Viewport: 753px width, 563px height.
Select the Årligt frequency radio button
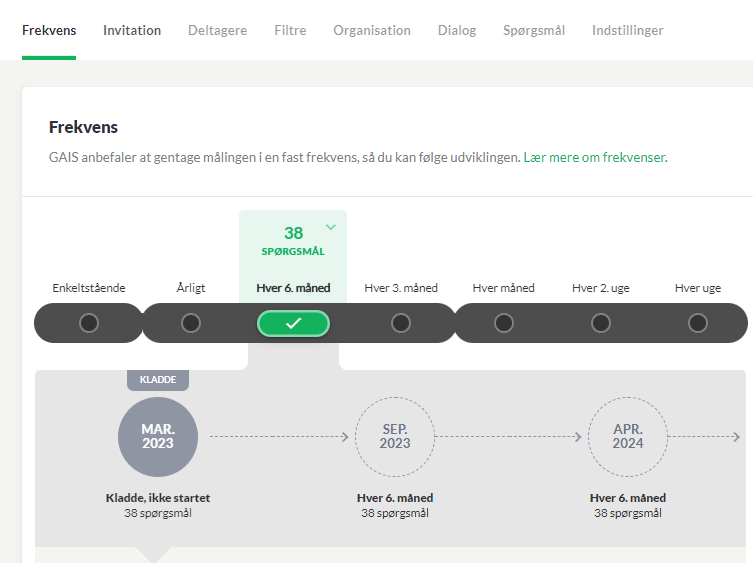[x=191, y=323]
